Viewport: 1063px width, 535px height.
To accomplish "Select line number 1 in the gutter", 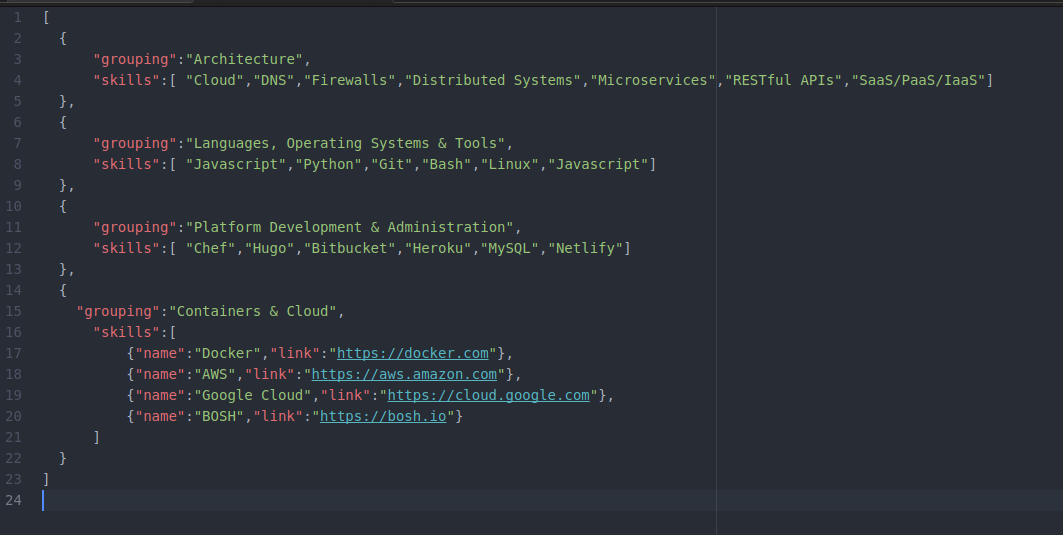I will [x=17, y=18].
